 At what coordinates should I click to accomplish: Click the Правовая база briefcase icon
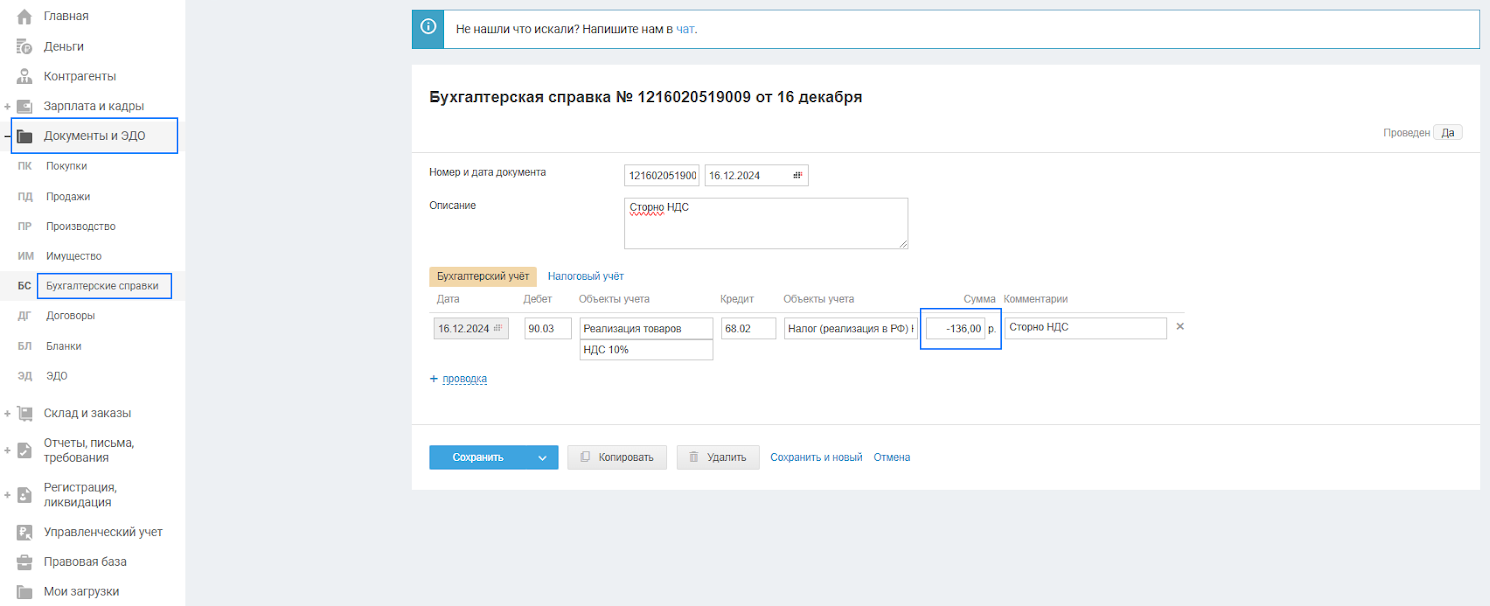click(x=25, y=562)
